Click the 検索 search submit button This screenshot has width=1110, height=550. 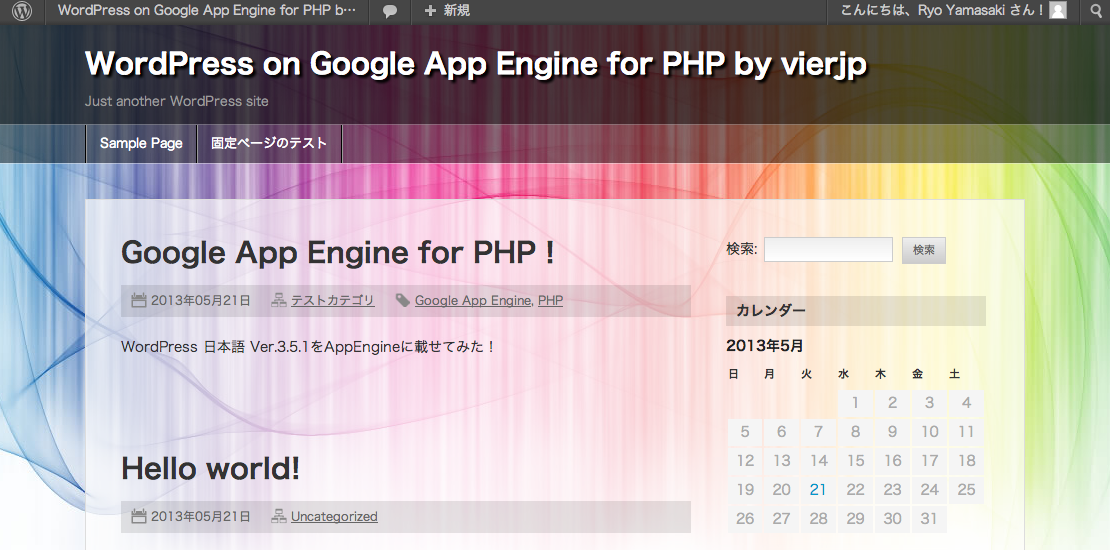924,250
